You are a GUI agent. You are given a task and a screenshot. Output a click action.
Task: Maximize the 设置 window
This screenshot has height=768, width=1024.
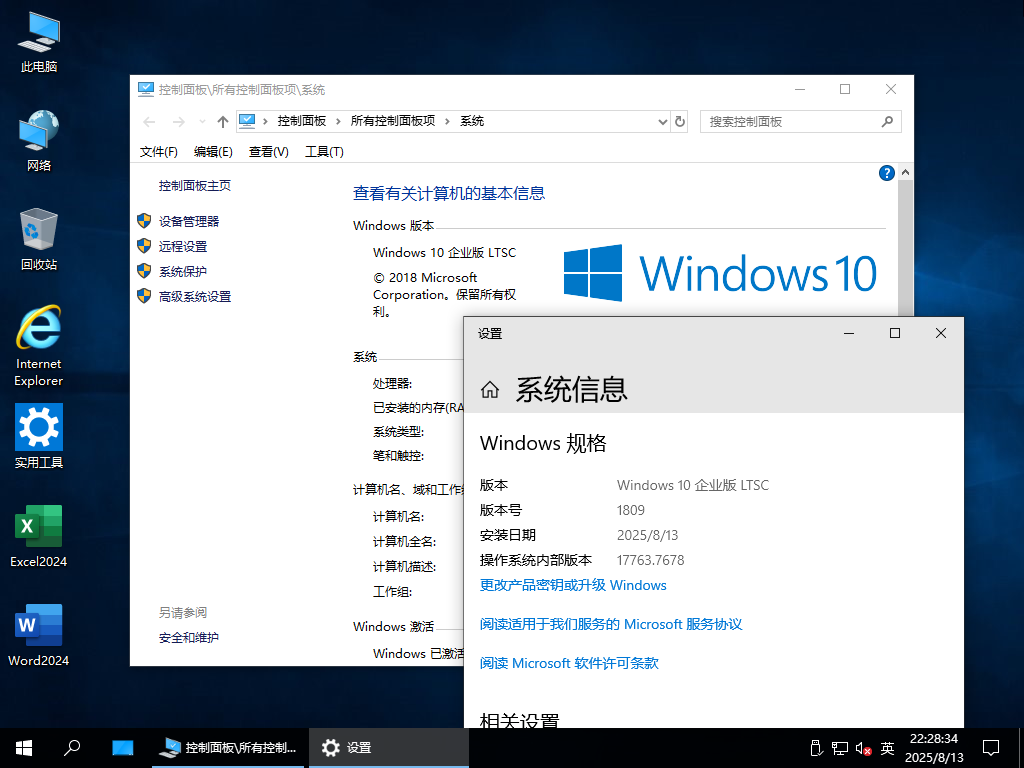coord(895,333)
